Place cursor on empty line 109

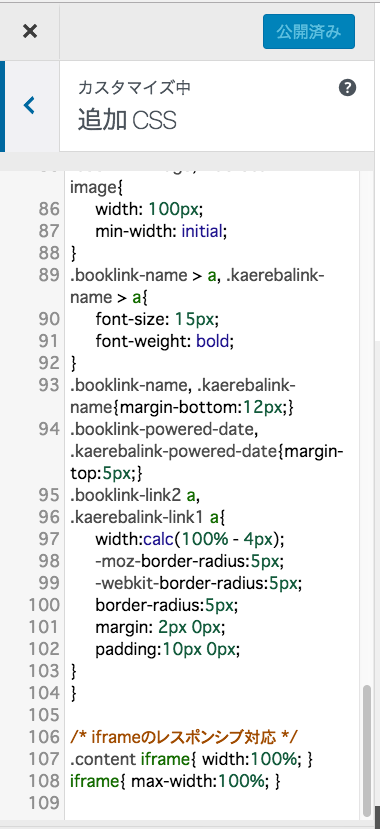tap(211, 803)
